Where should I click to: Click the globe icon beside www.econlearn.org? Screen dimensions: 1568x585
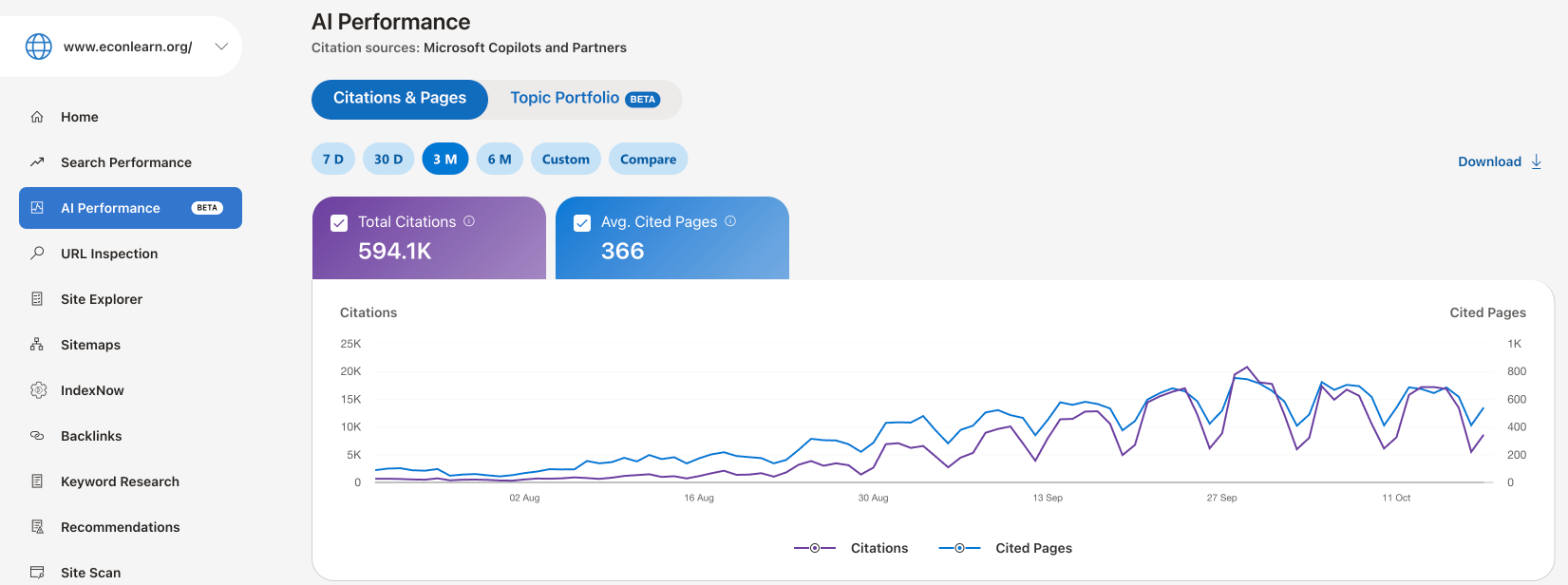[x=38, y=46]
